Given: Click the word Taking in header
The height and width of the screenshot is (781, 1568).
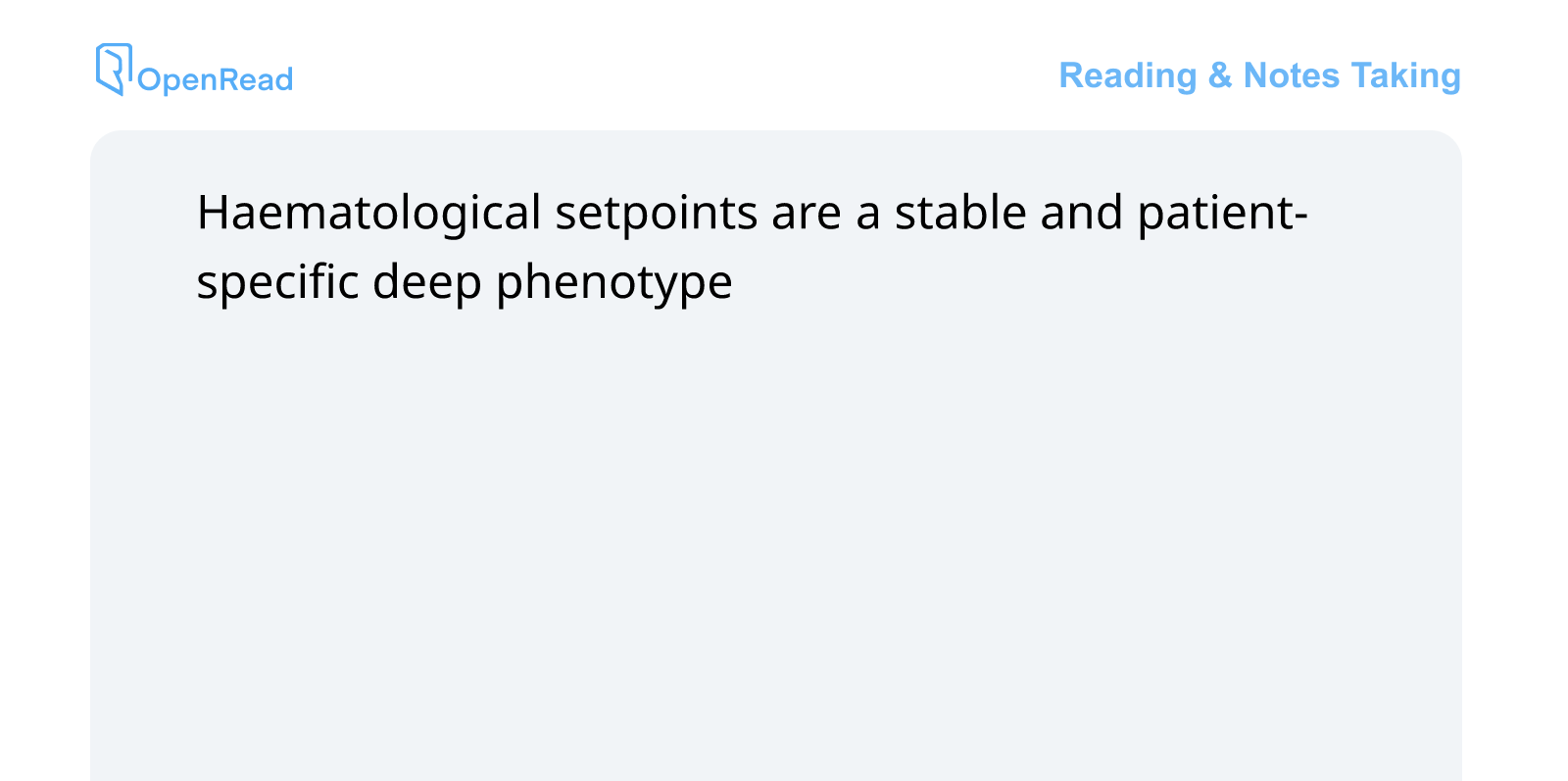Looking at the screenshot, I should pyautogui.click(x=1406, y=75).
